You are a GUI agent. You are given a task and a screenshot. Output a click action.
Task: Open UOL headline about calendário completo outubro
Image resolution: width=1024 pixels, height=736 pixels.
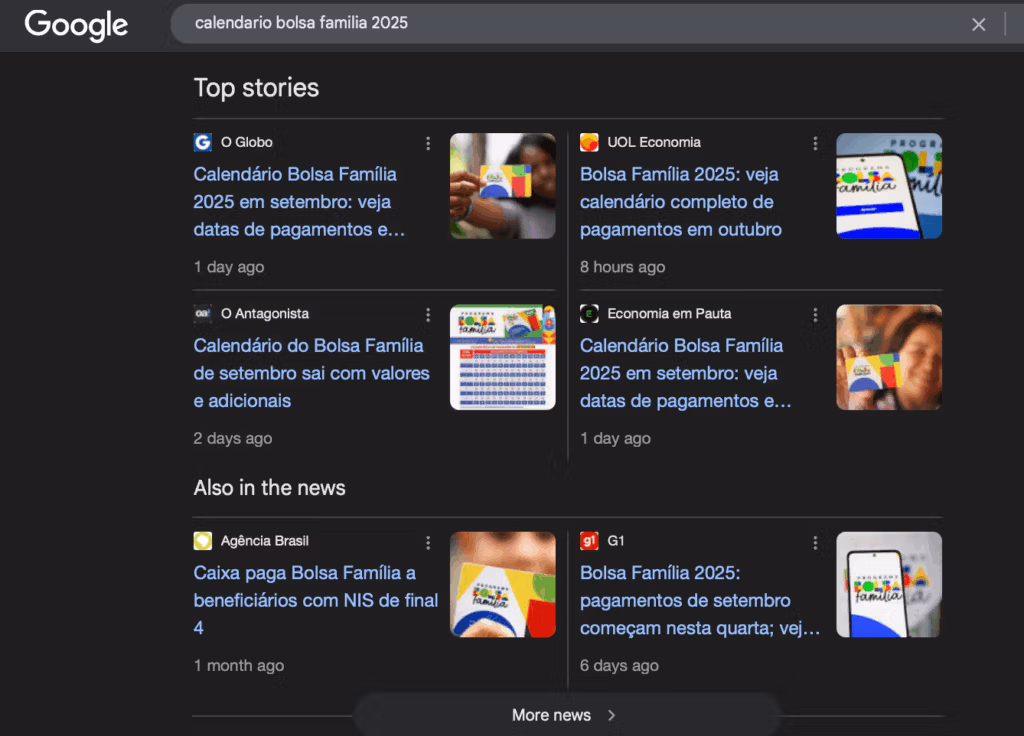tap(680, 202)
